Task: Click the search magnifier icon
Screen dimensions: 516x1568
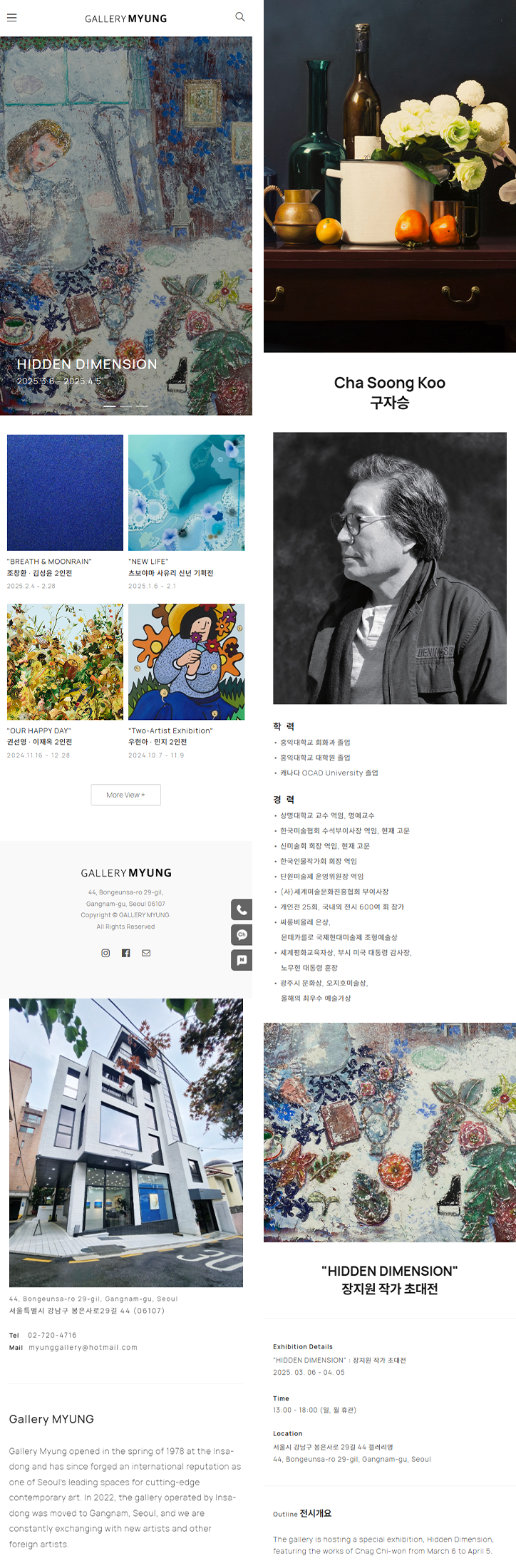Action: pos(240,17)
